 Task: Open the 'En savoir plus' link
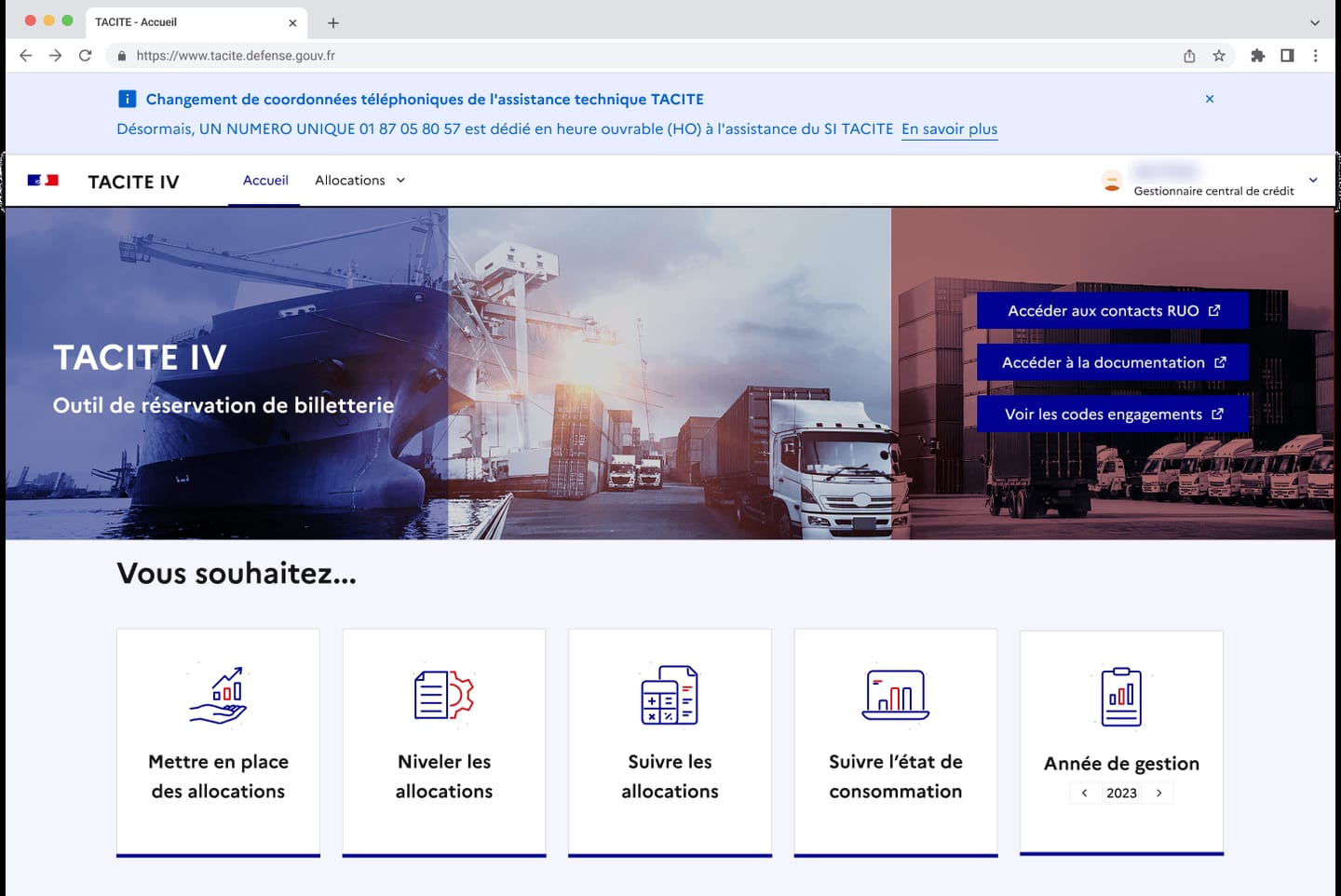949,129
